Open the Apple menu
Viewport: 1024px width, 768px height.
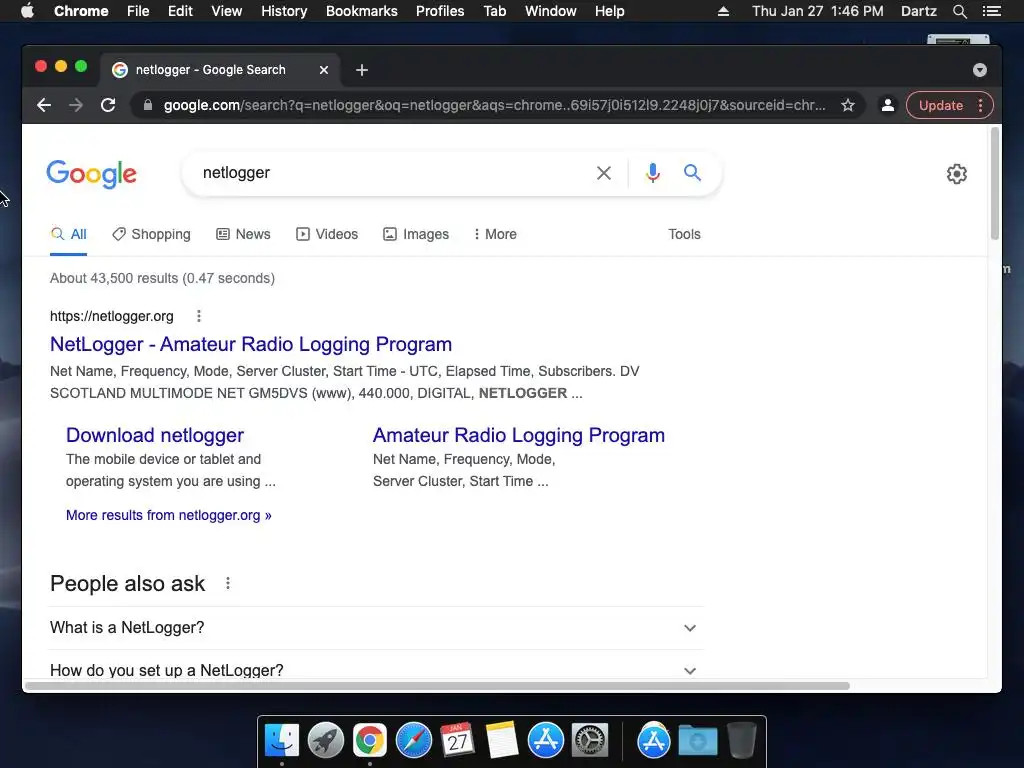point(27,11)
